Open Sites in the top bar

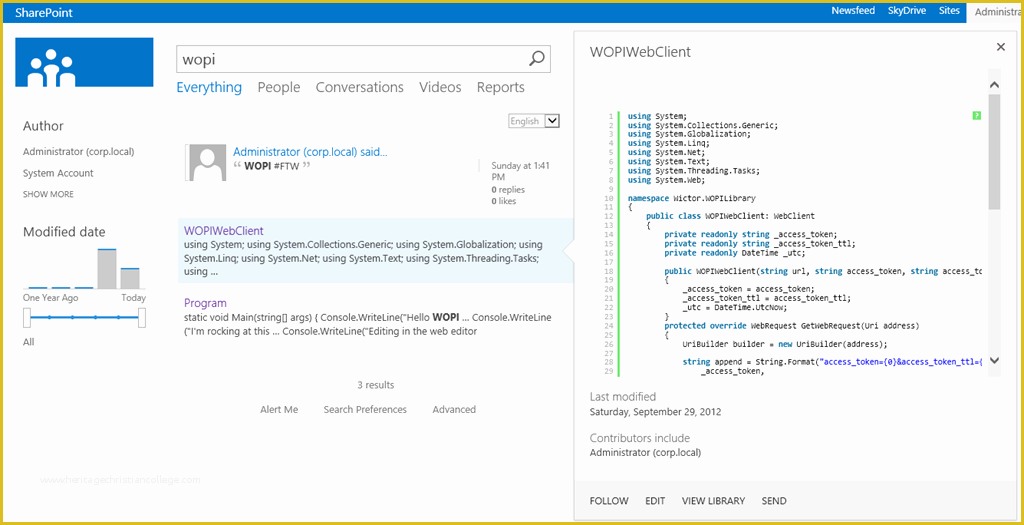pos(949,11)
